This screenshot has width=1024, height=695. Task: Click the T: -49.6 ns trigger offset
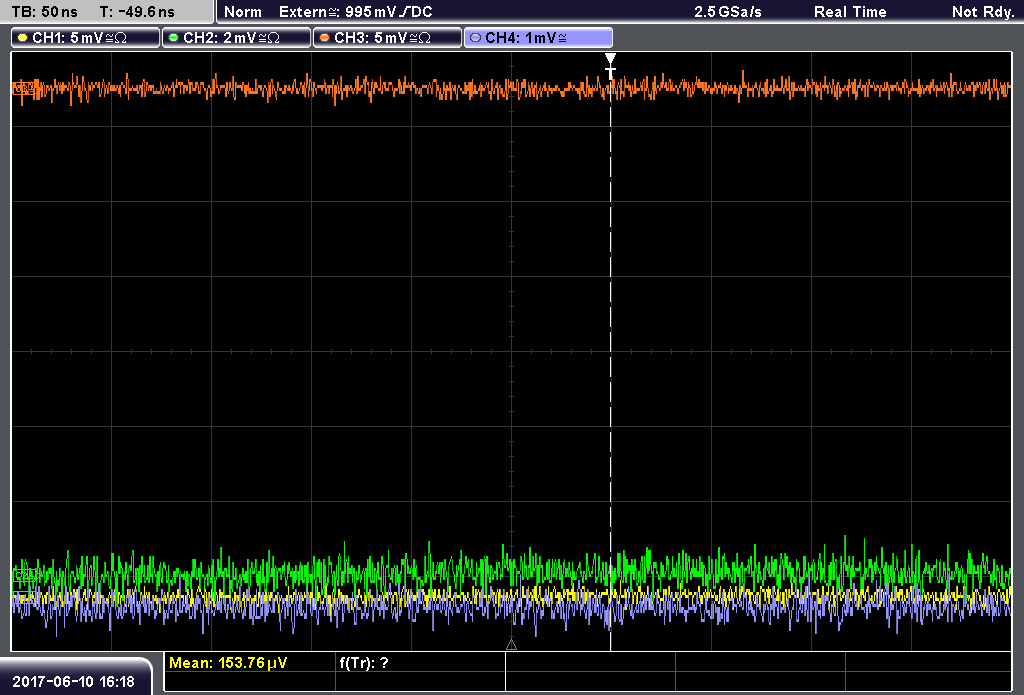click(137, 12)
